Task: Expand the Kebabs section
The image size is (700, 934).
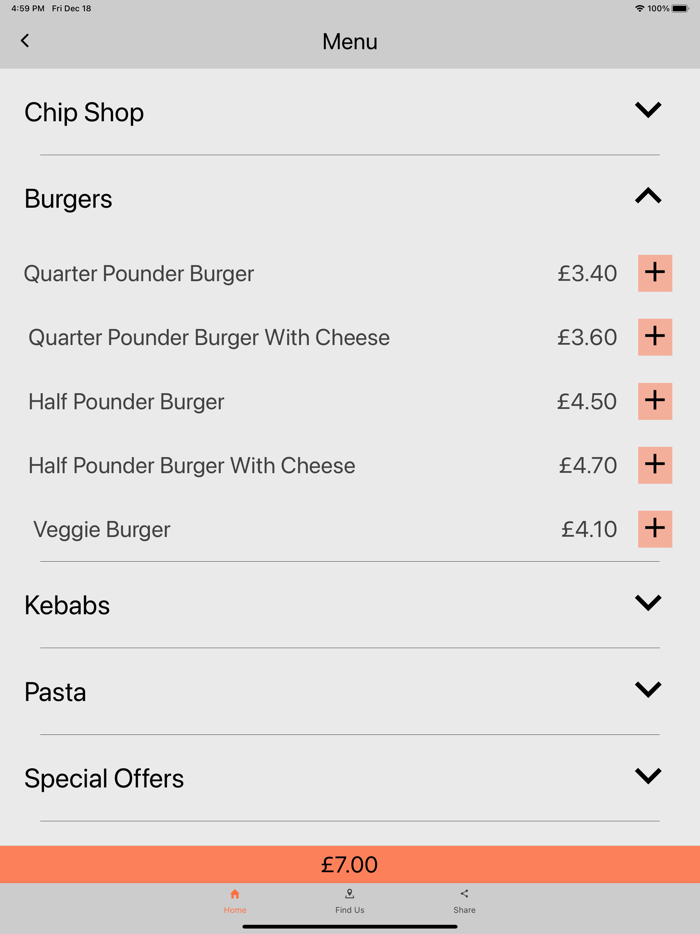Action: 647,602
